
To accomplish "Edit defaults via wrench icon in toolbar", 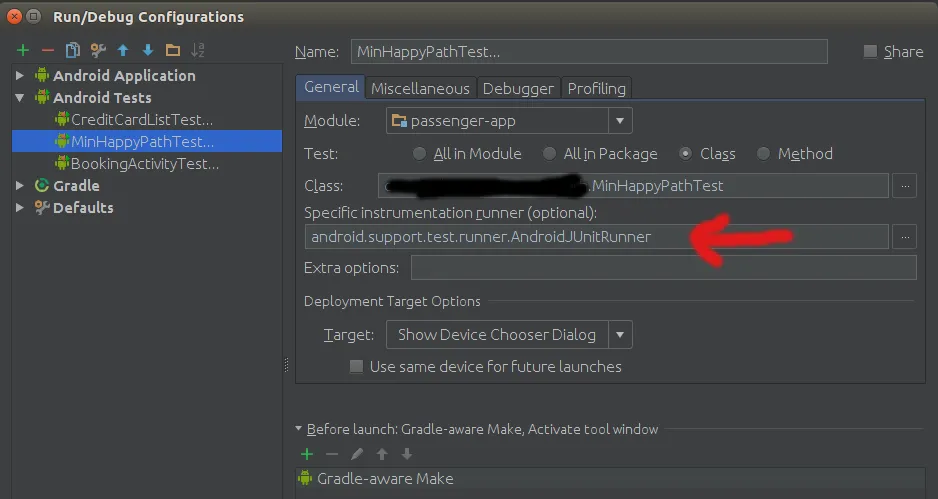I will [98, 50].
